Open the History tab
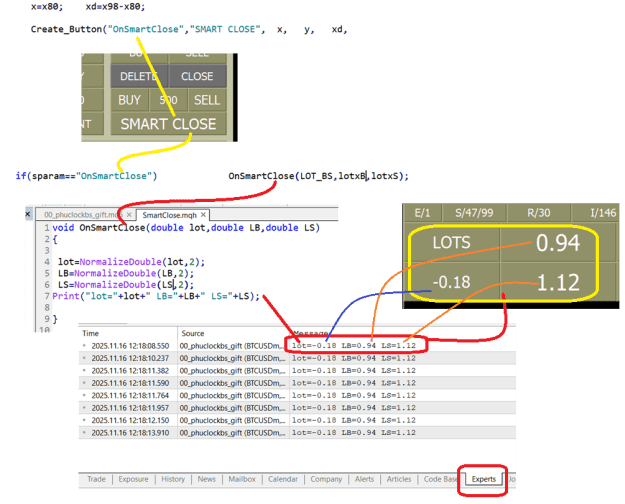625x504 pixels. (173, 479)
